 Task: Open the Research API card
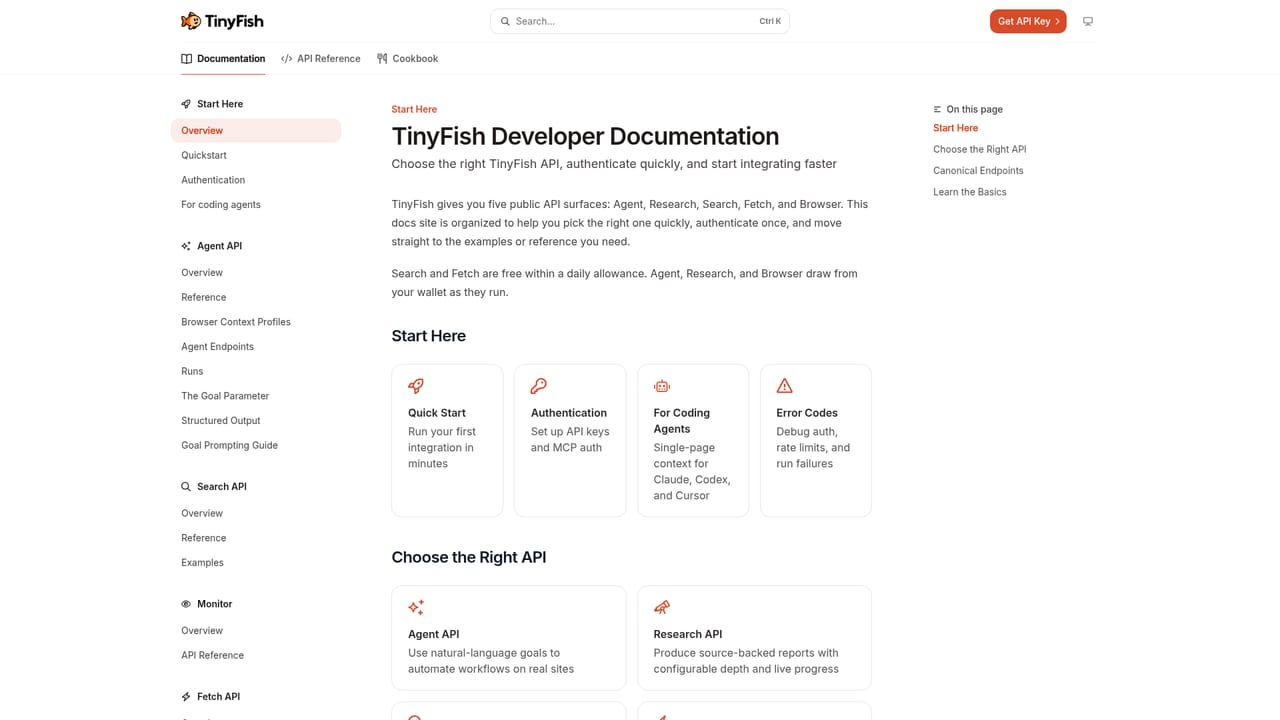tap(754, 638)
